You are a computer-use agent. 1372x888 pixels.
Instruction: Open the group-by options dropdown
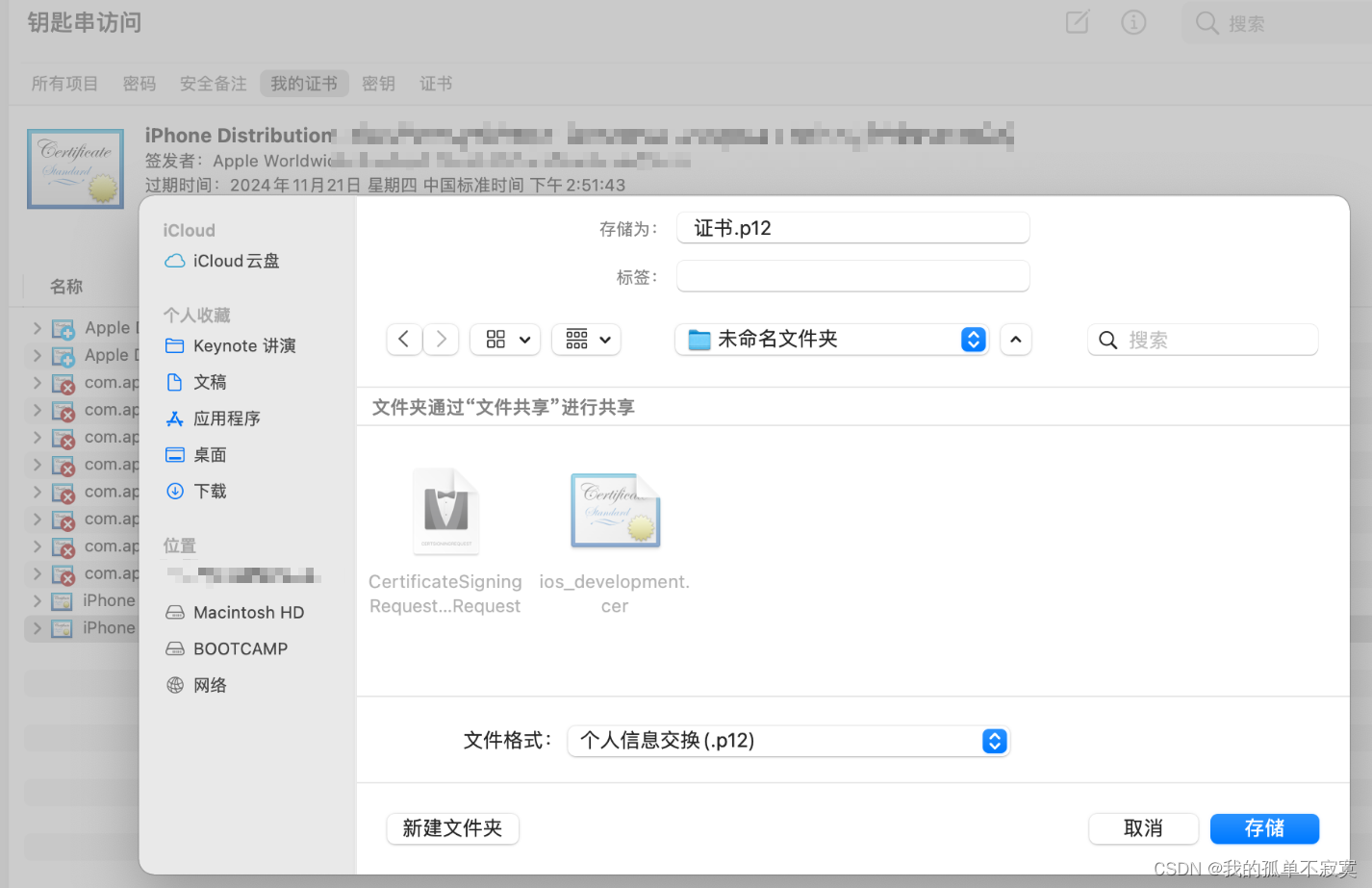pos(586,340)
